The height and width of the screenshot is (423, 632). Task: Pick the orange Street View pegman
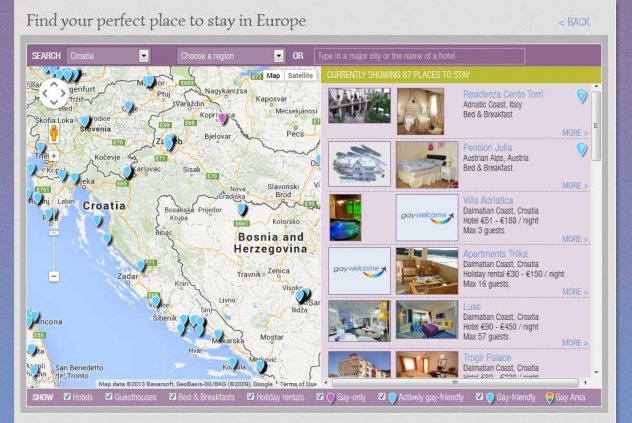[x=54, y=133]
